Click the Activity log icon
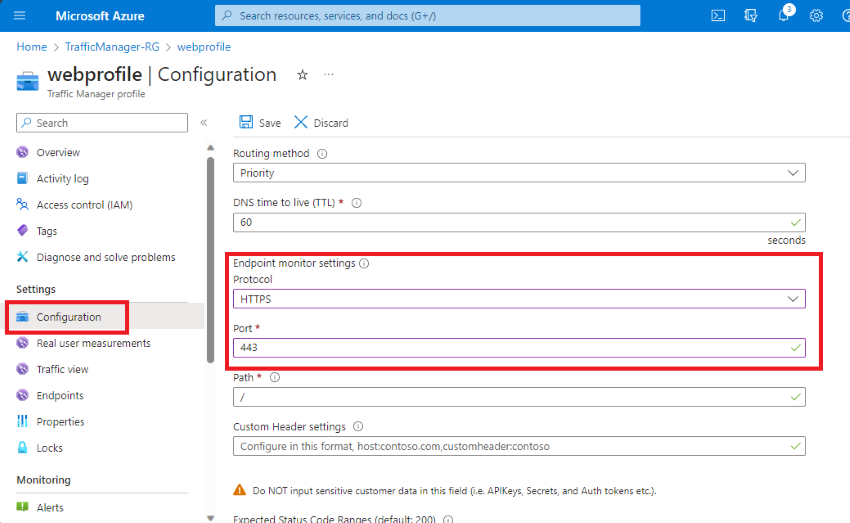This screenshot has height=523, width=850. [x=22, y=178]
